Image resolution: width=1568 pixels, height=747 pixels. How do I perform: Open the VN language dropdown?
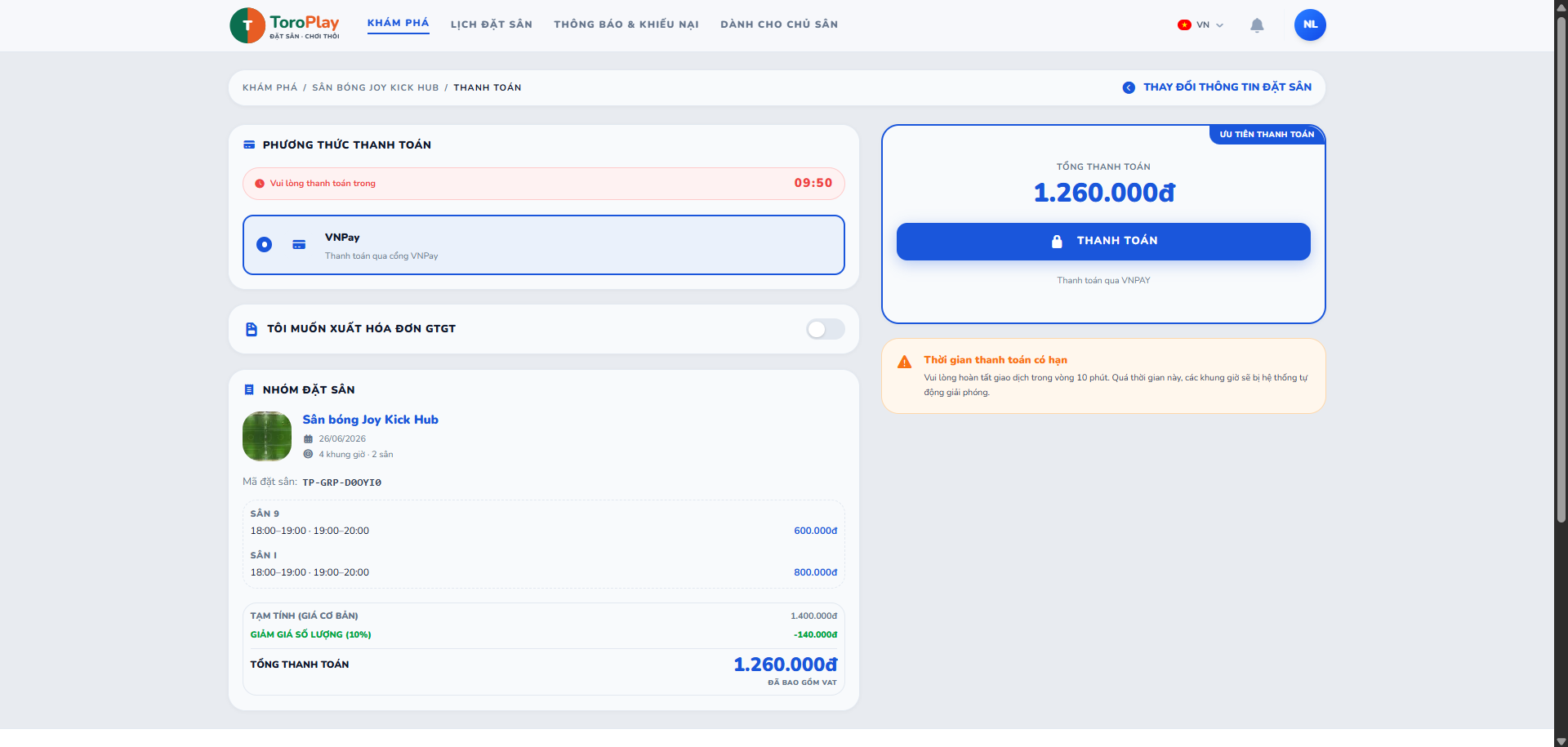pyautogui.click(x=1201, y=24)
